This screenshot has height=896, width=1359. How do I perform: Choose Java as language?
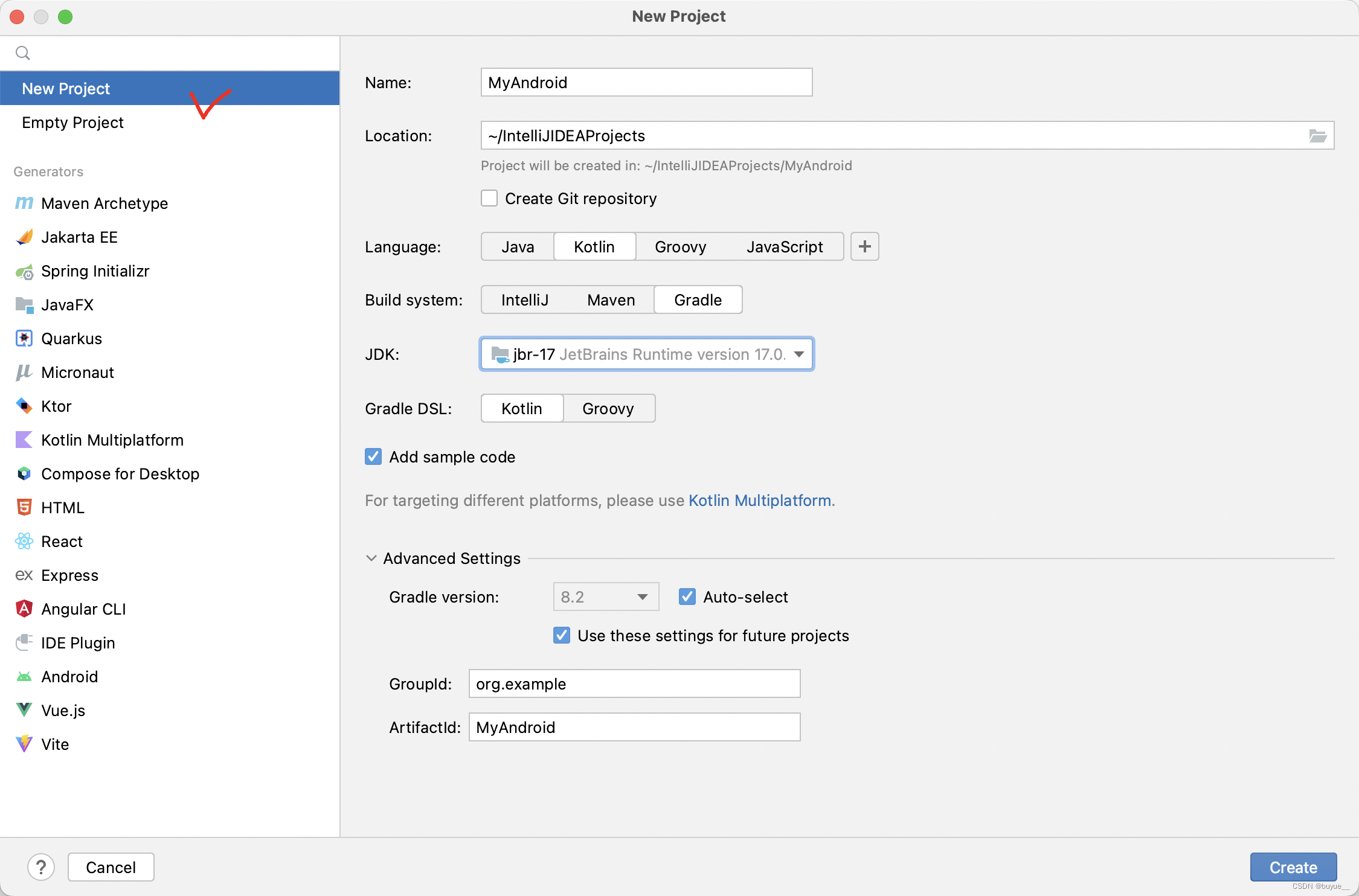pyautogui.click(x=518, y=247)
